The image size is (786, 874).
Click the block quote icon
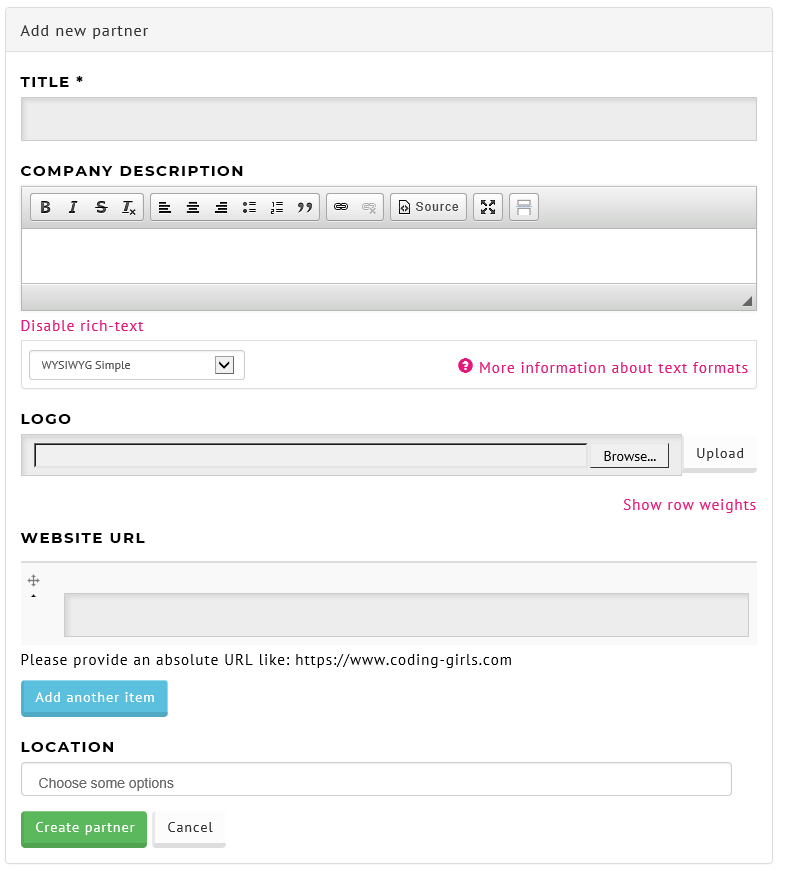[x=305, y=207]
